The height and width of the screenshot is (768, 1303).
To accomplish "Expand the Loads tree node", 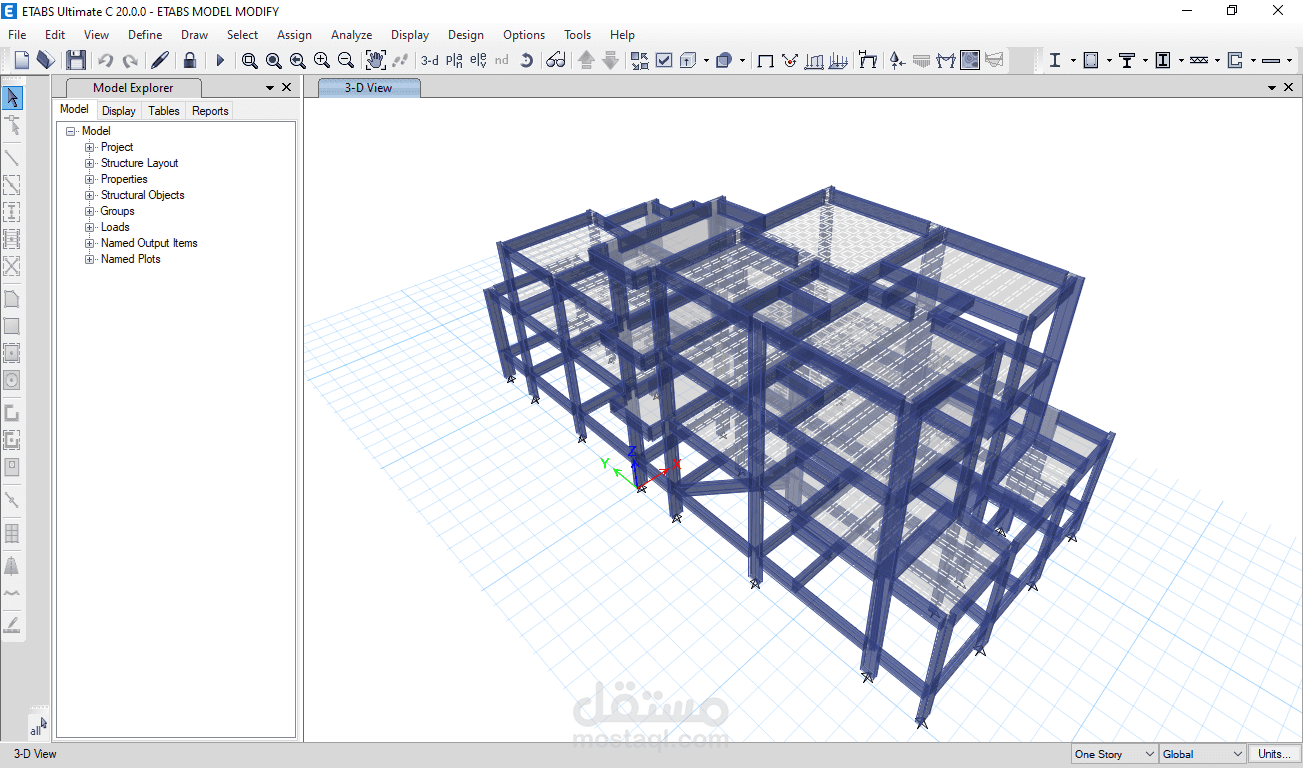I will pyautogui.click(x=90, y=227).
